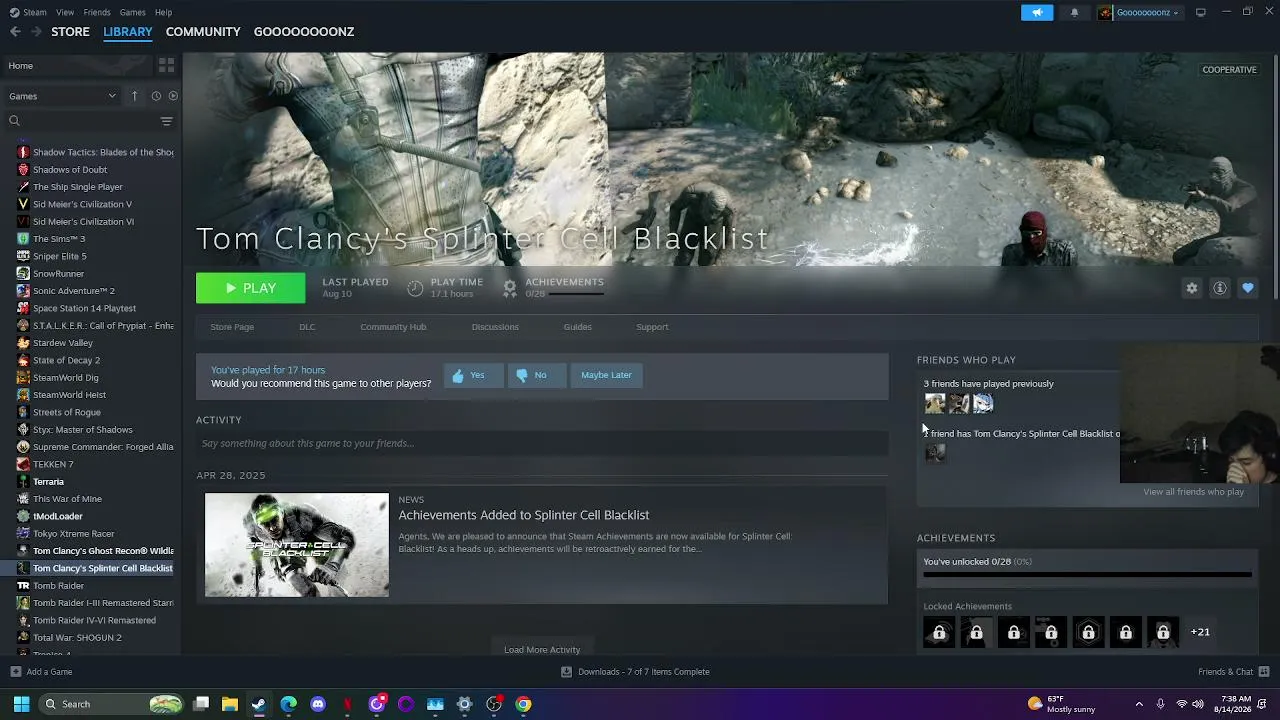Screen dimensions: 1280x720
Task: Open the Help menu
Action: (x=163, y=12)
